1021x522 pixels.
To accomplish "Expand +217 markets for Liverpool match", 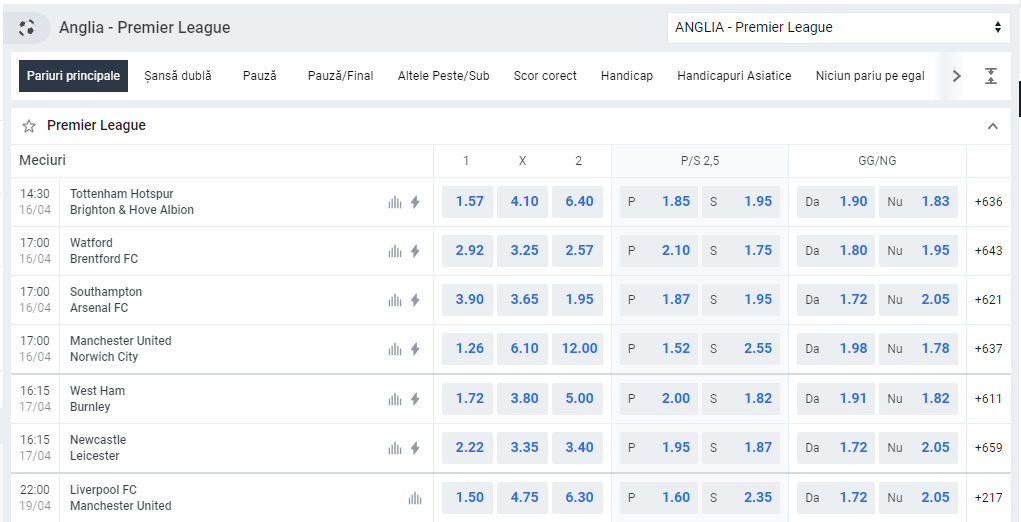I will pyautogui.click(x=988, y=498).
